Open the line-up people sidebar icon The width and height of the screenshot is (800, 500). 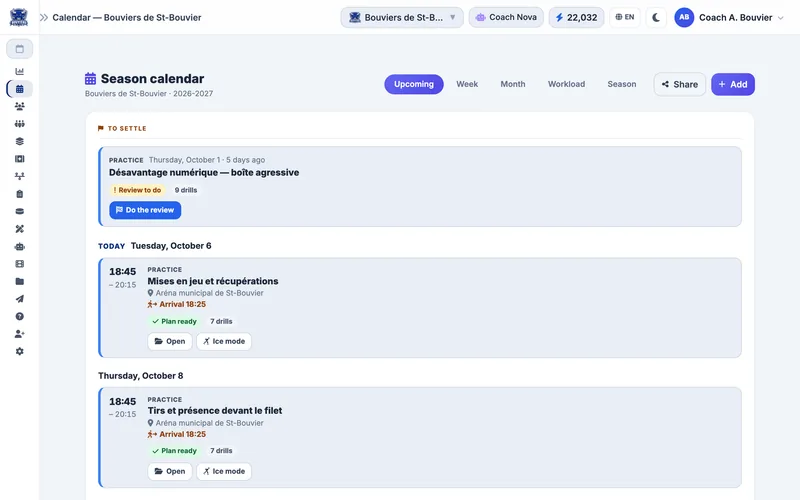(x=19, y=124)
